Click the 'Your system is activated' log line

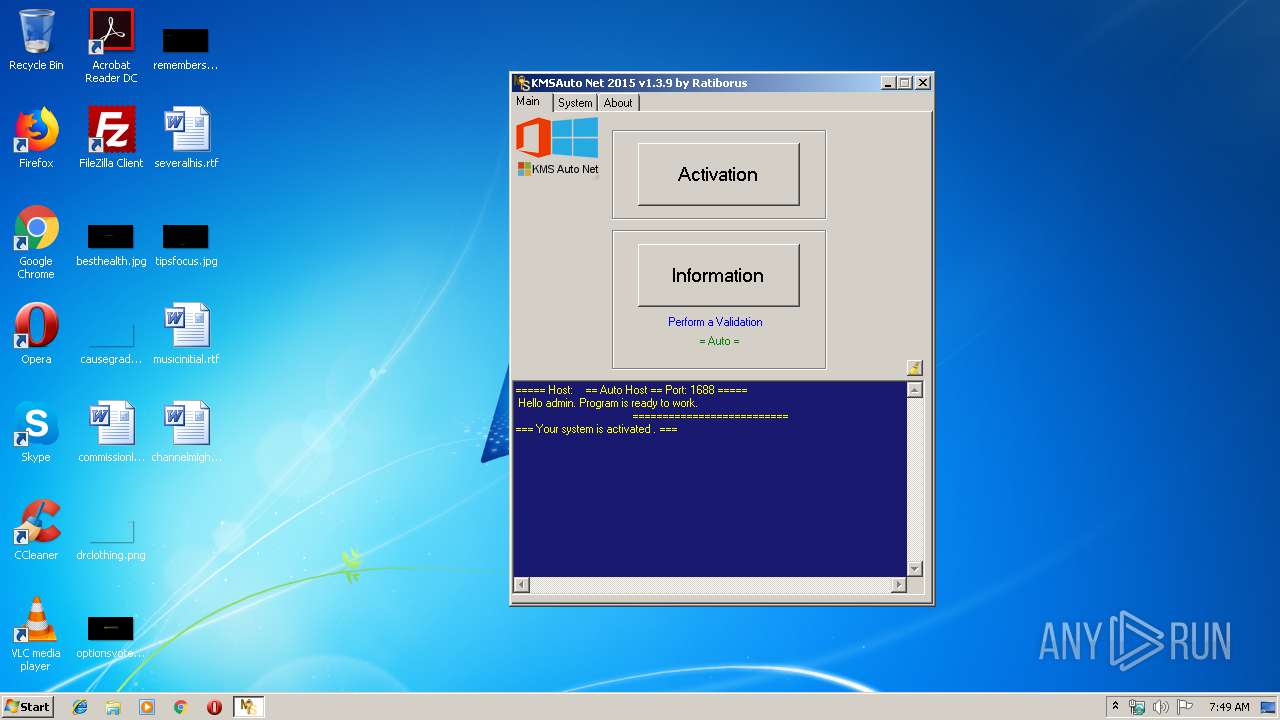point(596,429)
